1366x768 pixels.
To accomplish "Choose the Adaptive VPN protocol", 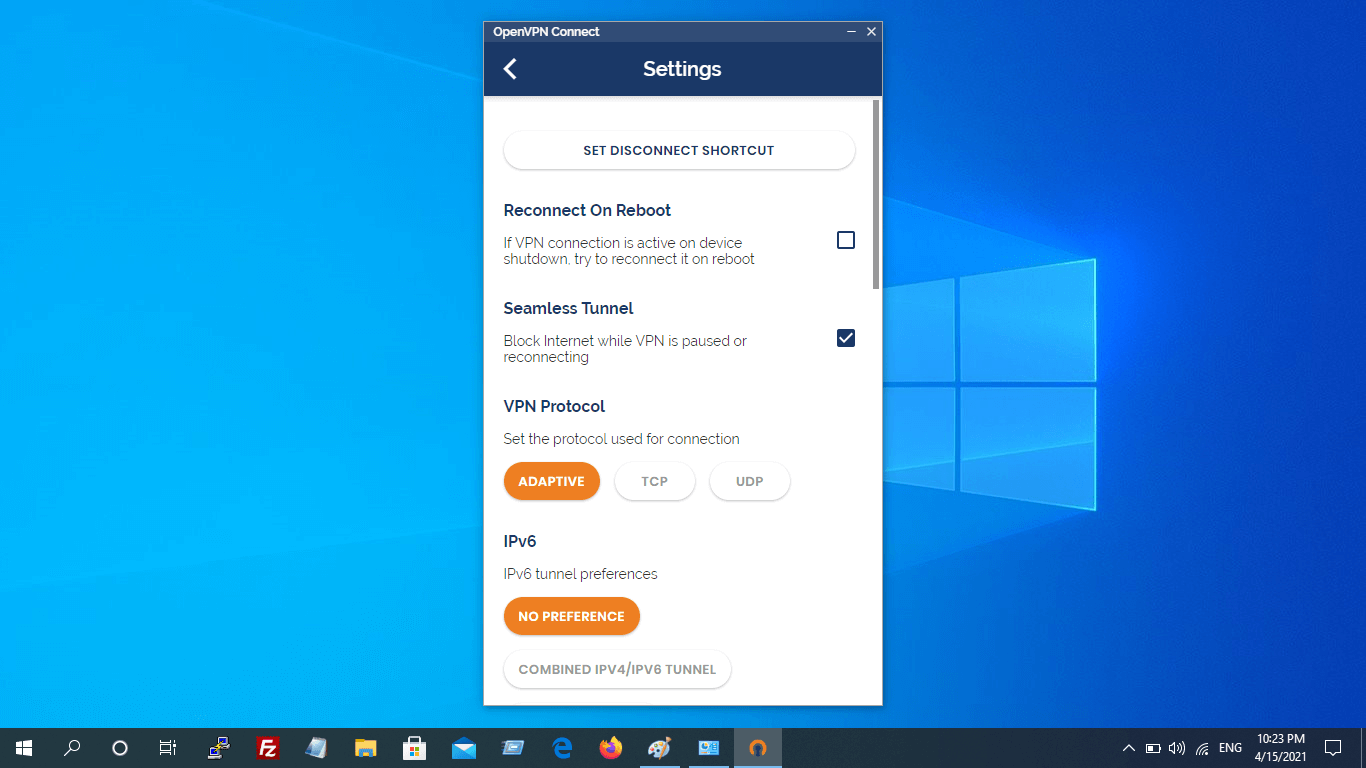I will (551, 481).
